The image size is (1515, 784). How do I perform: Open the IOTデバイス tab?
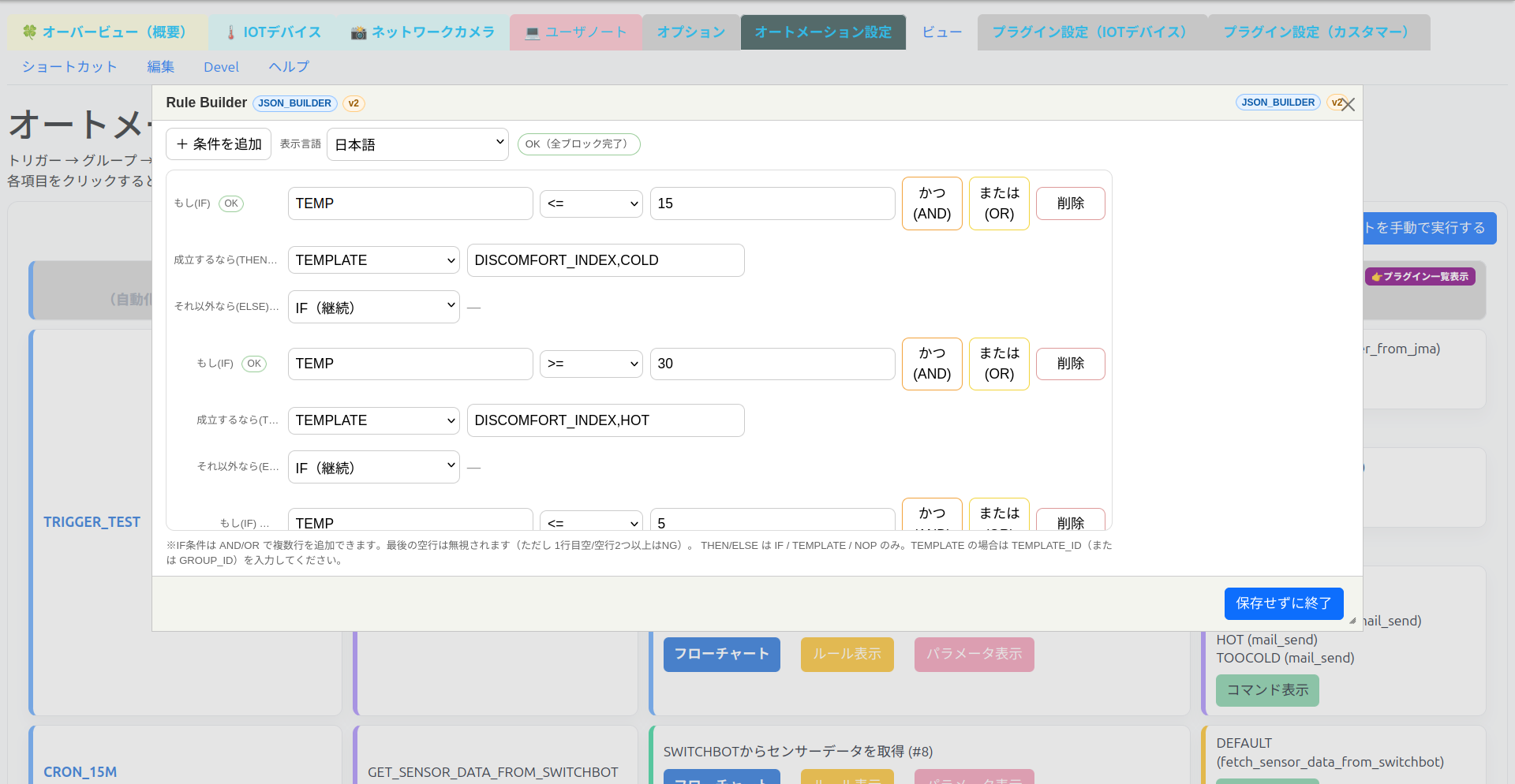273,32
